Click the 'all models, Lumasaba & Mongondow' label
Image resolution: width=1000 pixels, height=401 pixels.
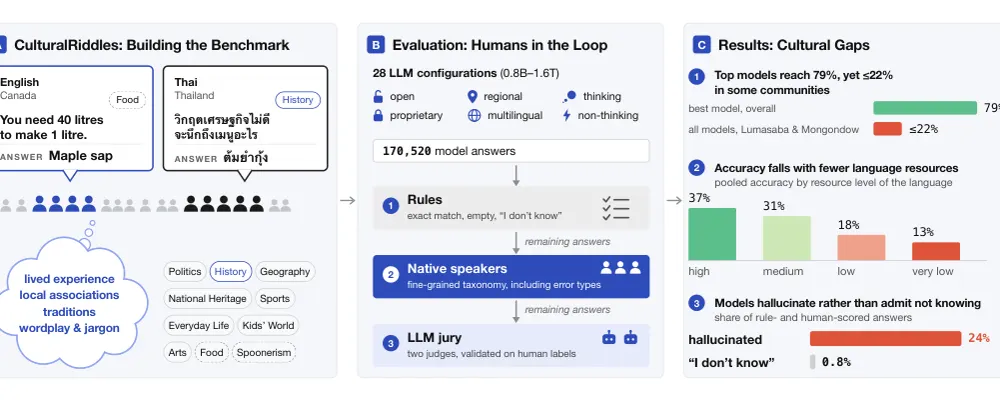coord(774,129)
